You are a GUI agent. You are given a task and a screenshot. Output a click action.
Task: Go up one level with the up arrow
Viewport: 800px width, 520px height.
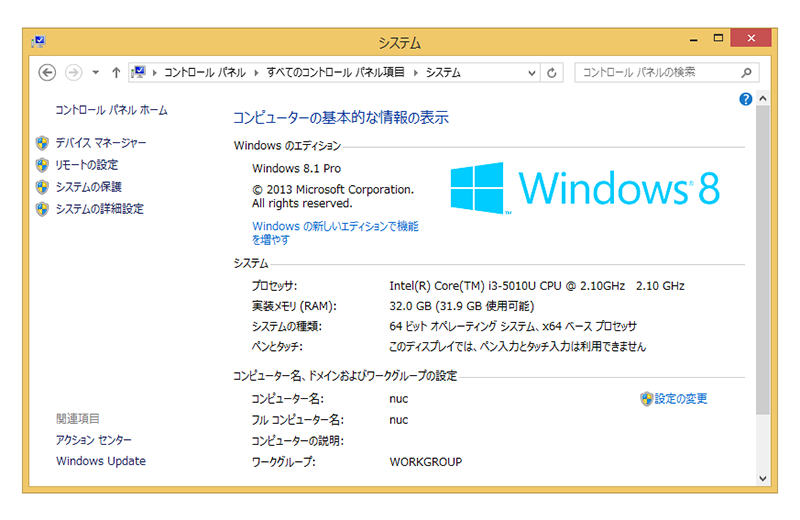click(x=116, y=72)
